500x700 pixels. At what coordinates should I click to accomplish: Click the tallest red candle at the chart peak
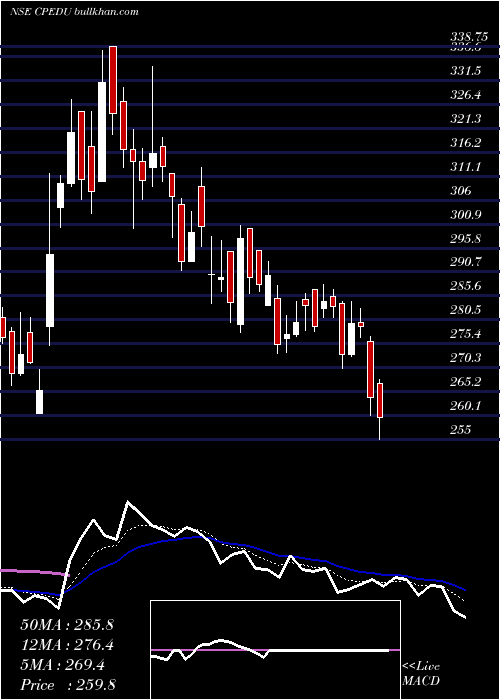113,80
